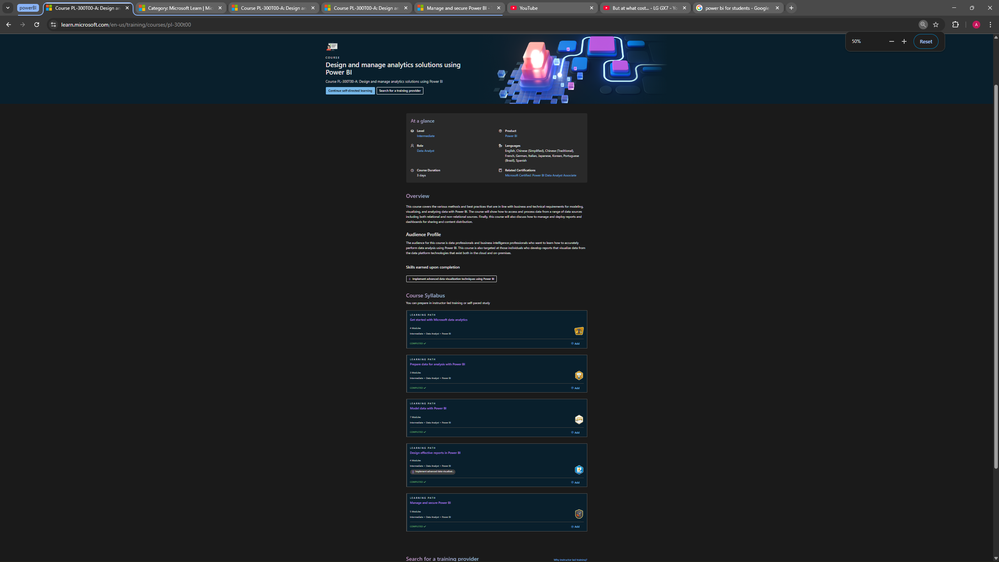The image size is (999, 562).
Task: Open the 'Power BI' product link
Action: [511, 136]
